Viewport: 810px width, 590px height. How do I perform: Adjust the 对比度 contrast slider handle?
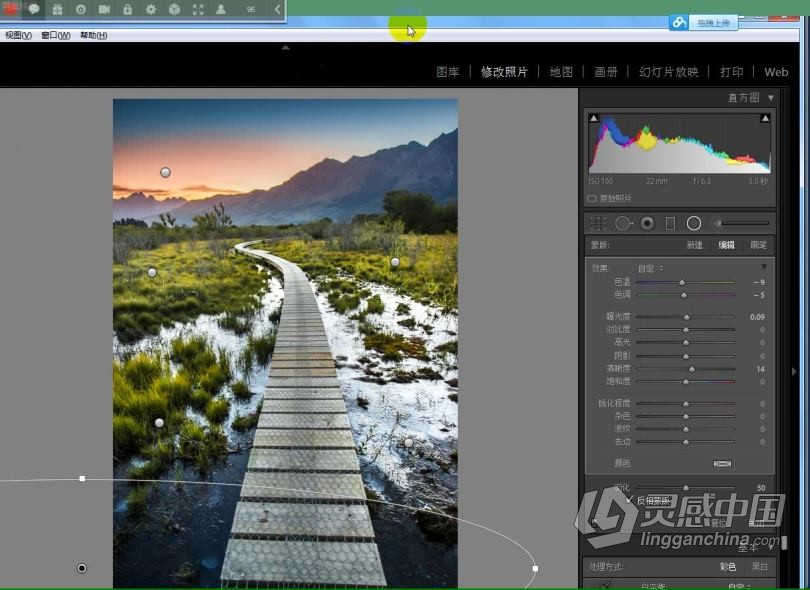[686, 330]
